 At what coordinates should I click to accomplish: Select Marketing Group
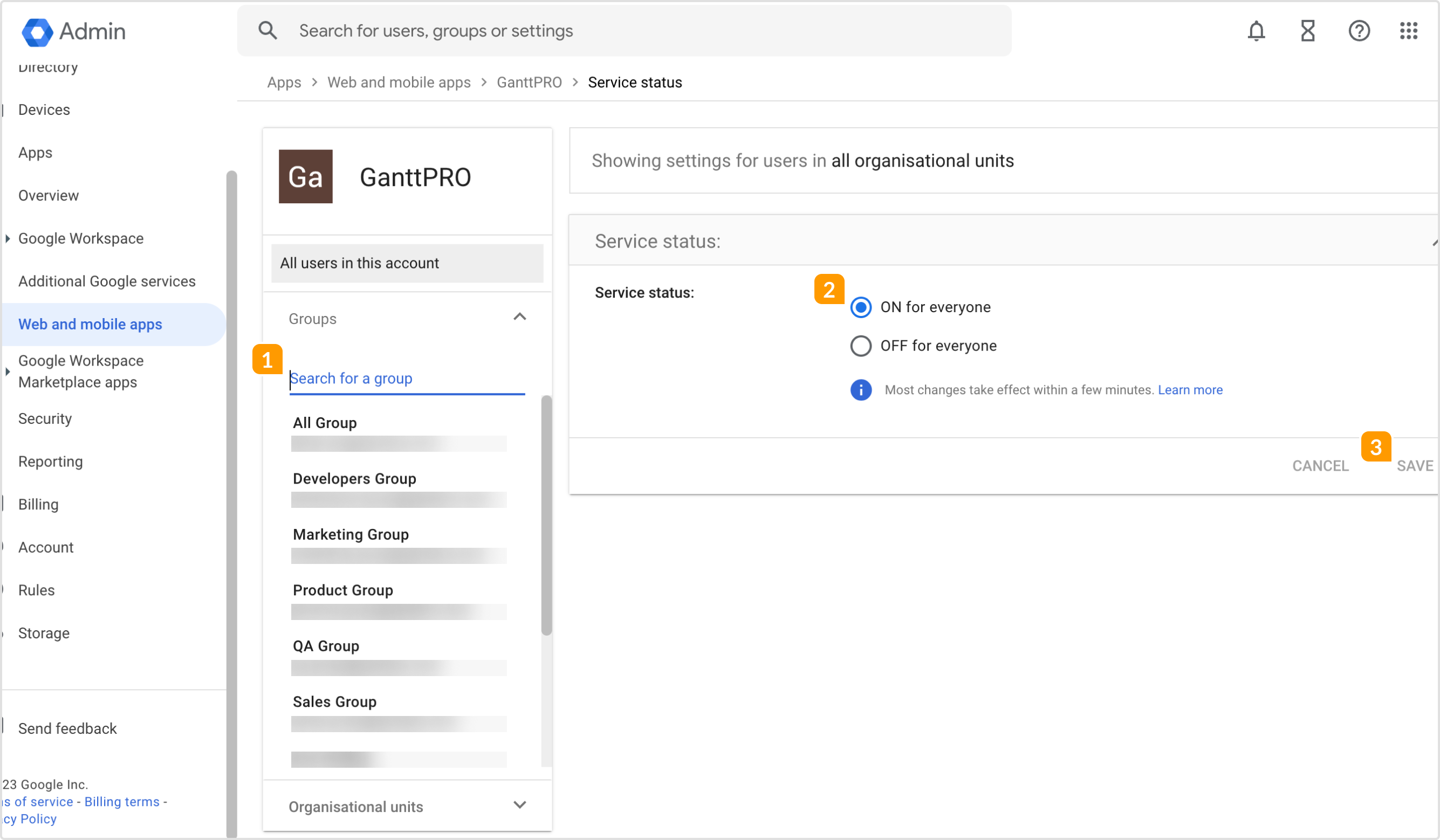point(399,545)
